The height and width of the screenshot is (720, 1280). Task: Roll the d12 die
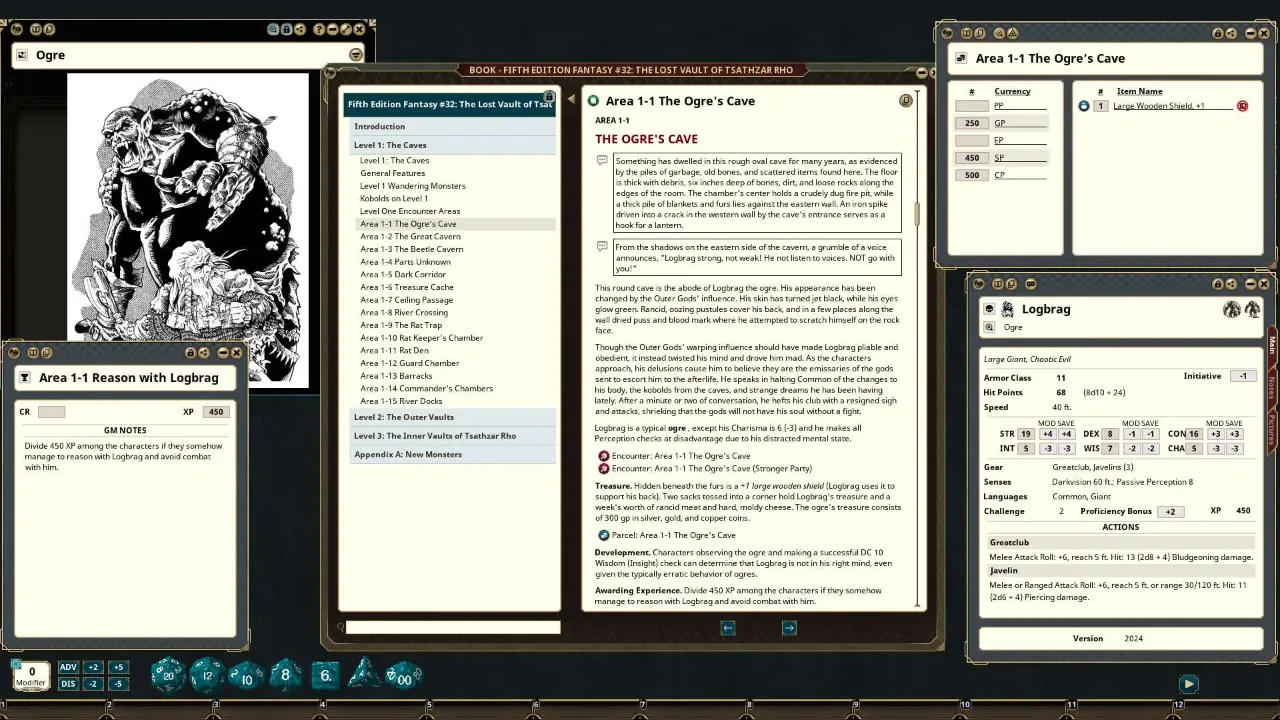[207, 676]
